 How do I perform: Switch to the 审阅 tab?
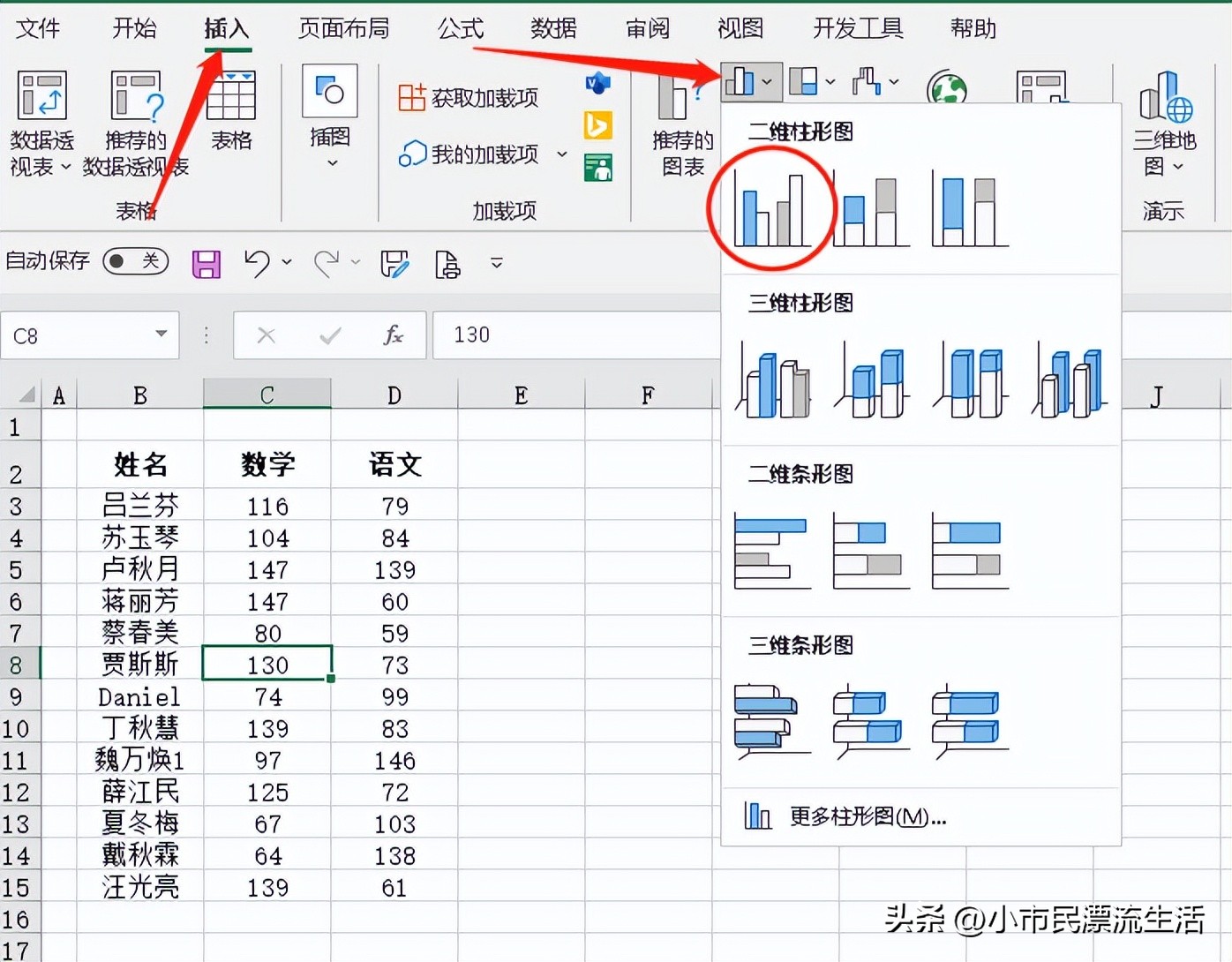click(648, 28)
